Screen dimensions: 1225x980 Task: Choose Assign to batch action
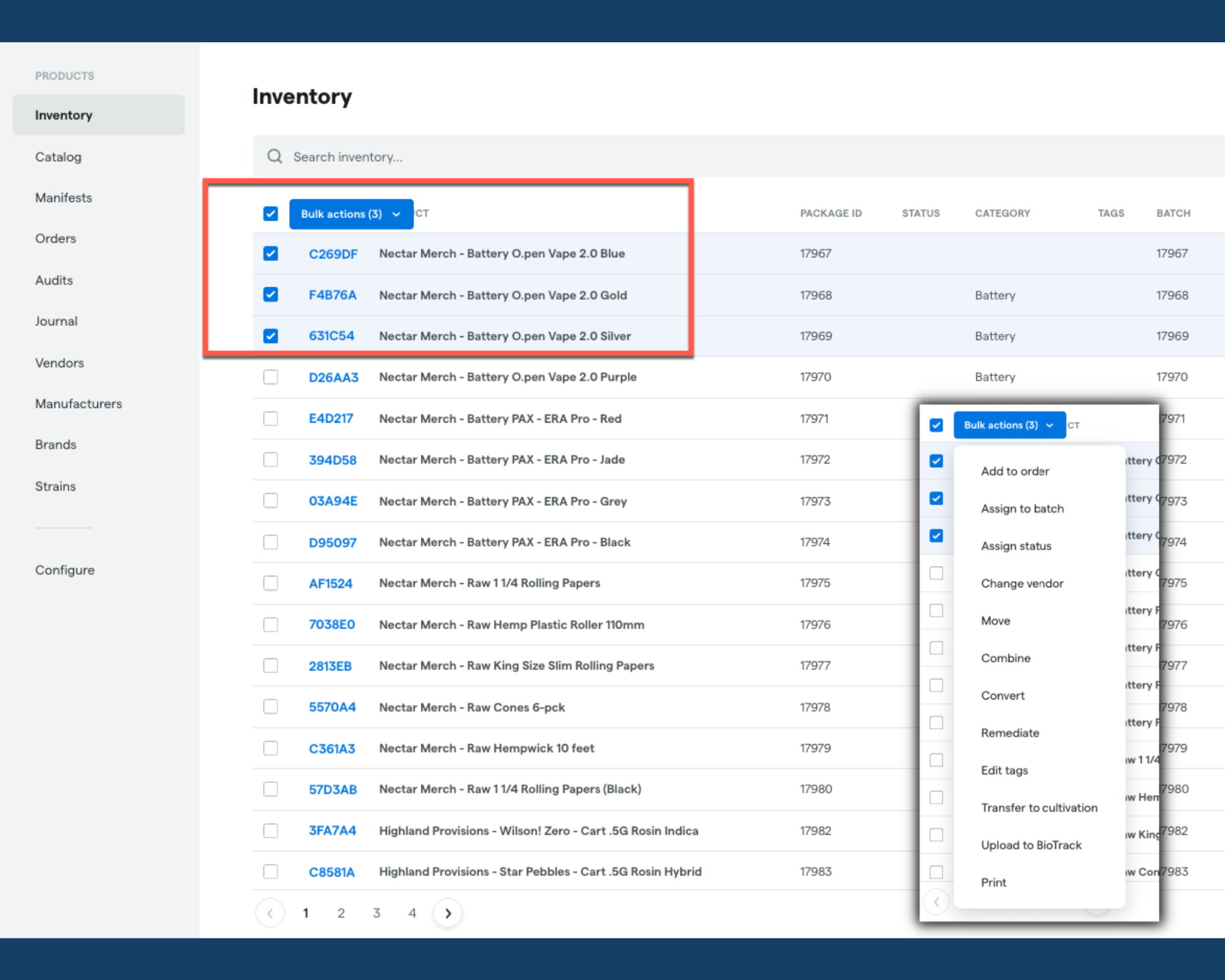pos(1022,508)
